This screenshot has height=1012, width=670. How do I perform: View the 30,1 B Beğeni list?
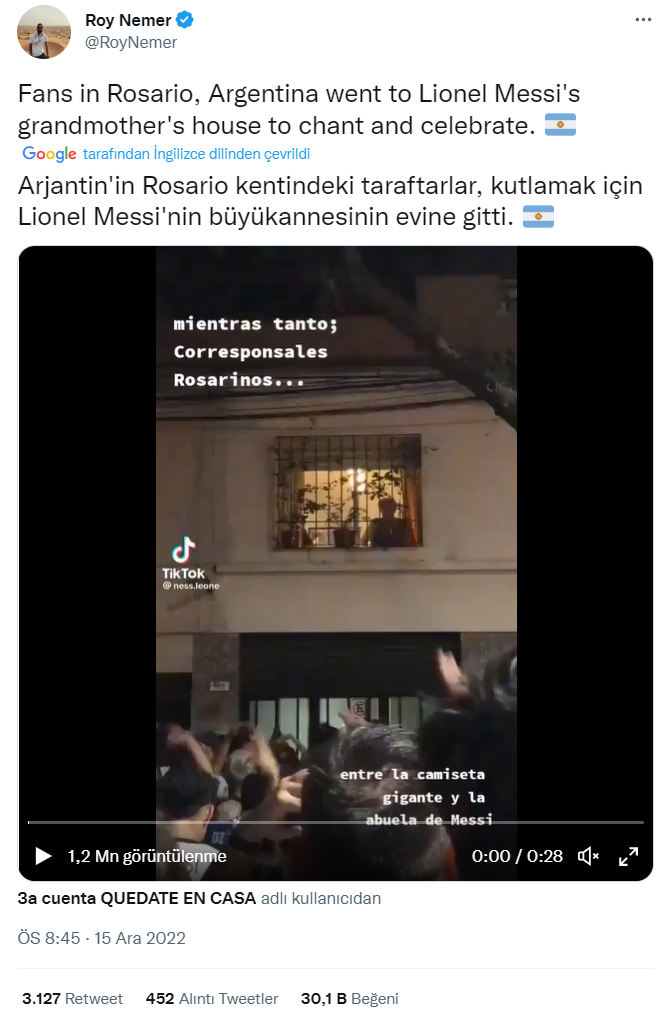pos(349,998)
